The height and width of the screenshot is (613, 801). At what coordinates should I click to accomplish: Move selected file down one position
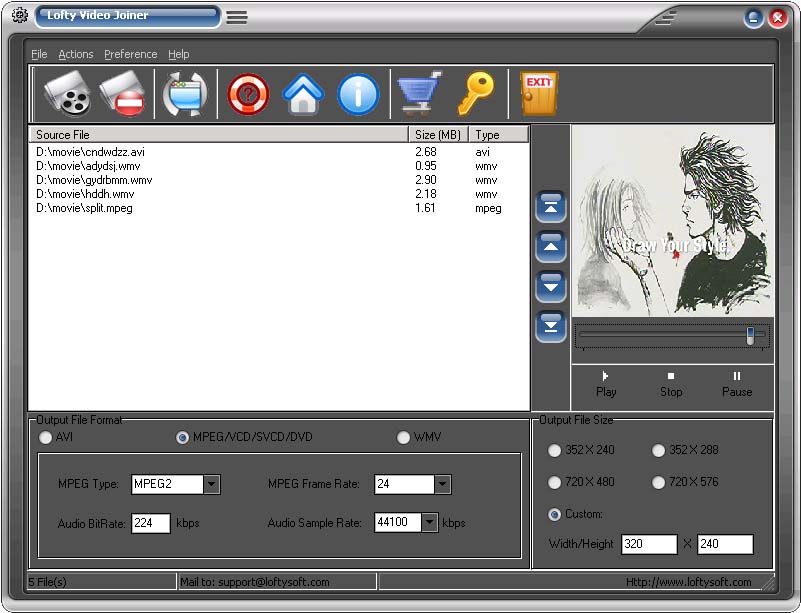point(551,287)
